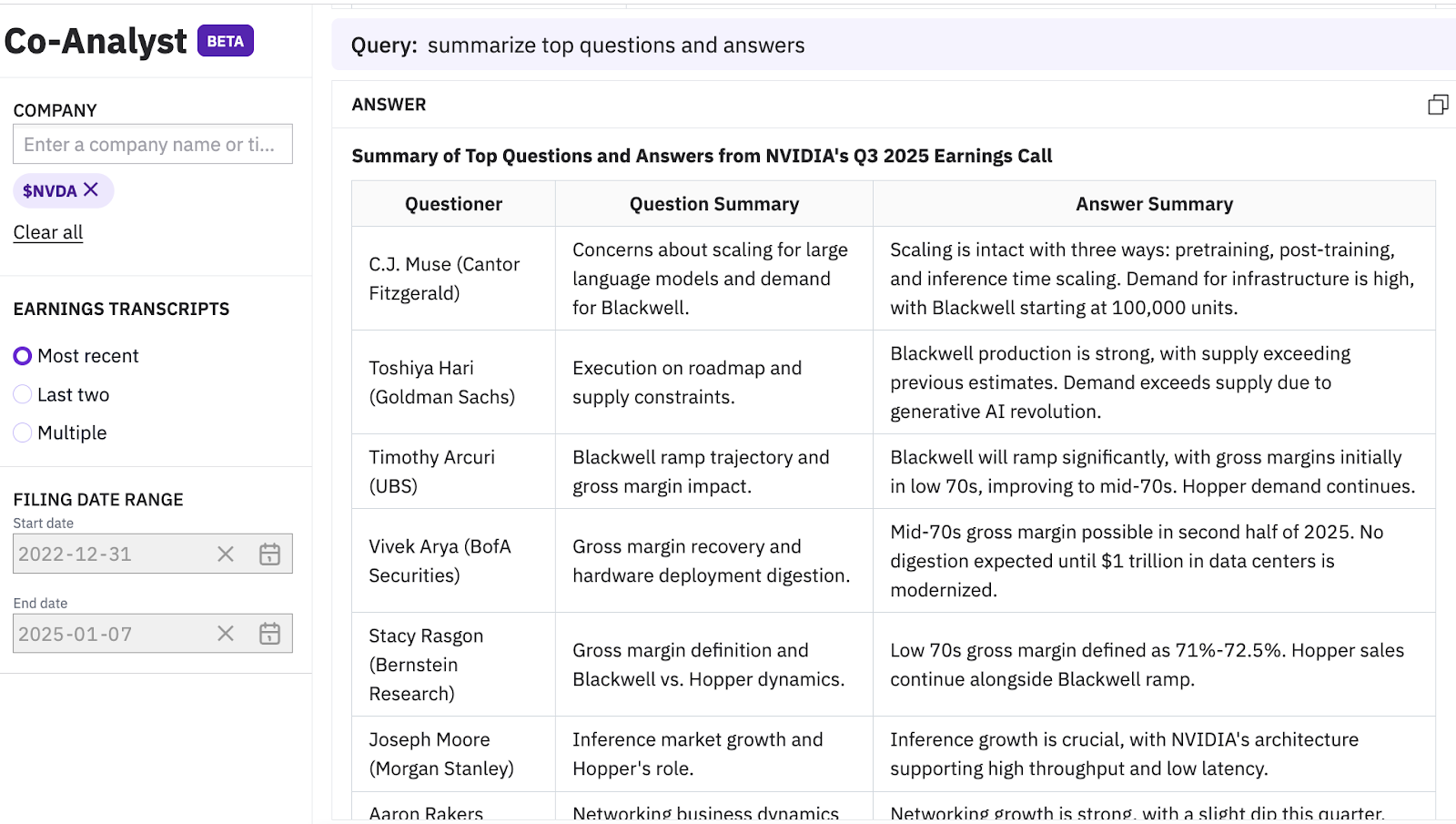Click the query text bar
Image resolution: width=1456 pixels, height=824 pixels.
[892, 45]
